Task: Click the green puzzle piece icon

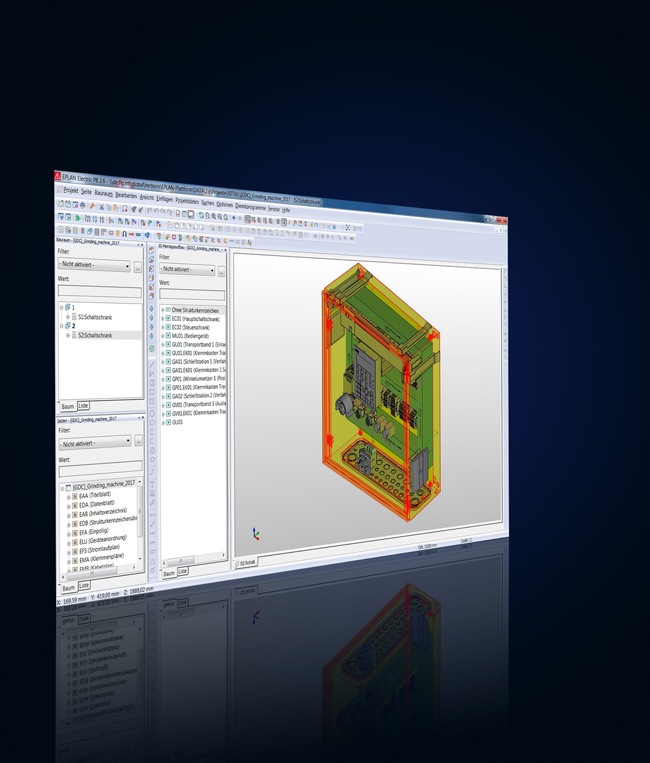Action: (77, 218)
